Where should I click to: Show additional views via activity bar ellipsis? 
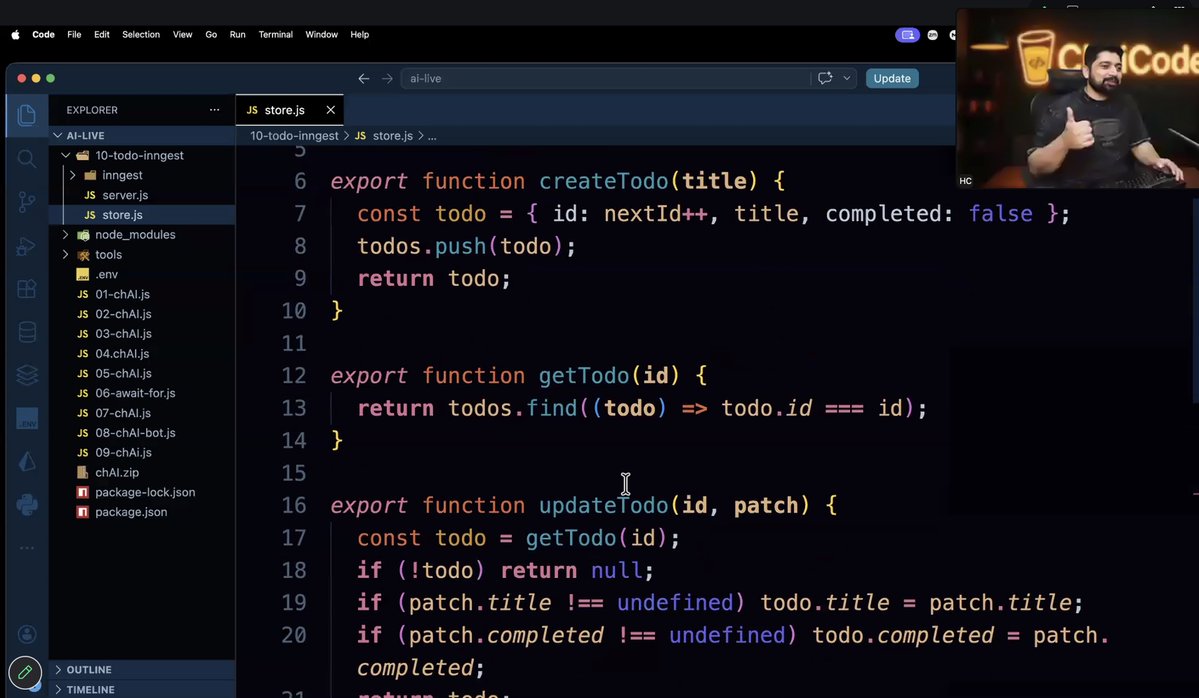(27, 547)
